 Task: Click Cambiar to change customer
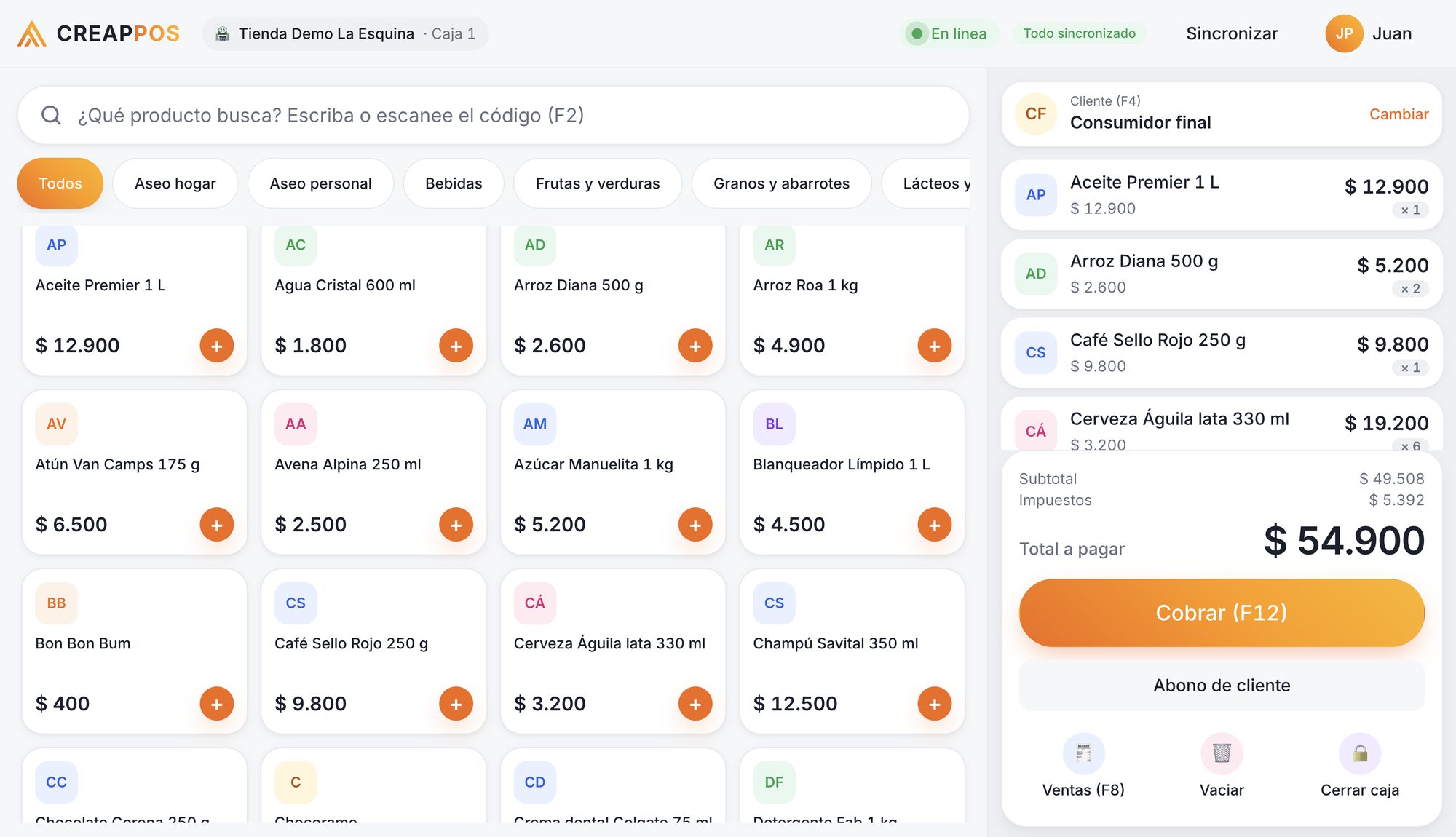tap(1398, 114)
